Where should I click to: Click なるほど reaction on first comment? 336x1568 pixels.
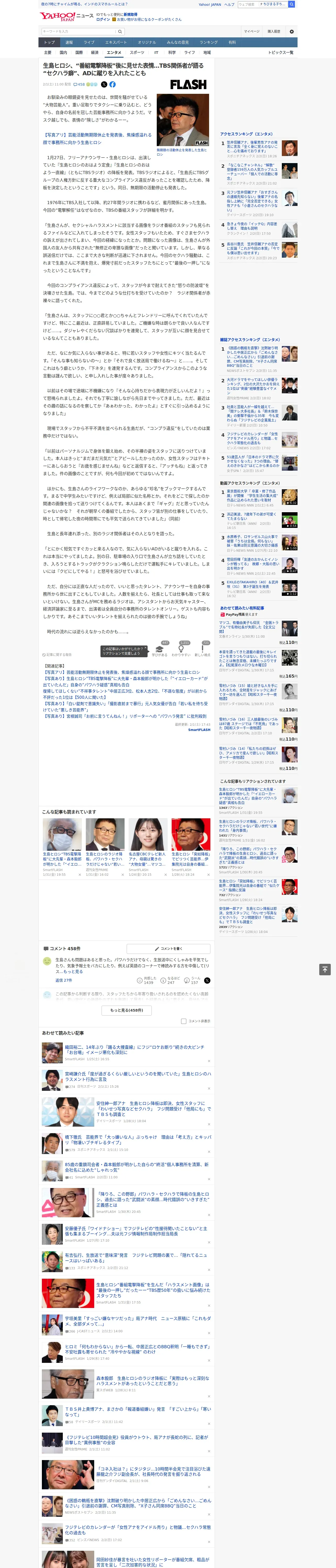[x=170, y=981]
